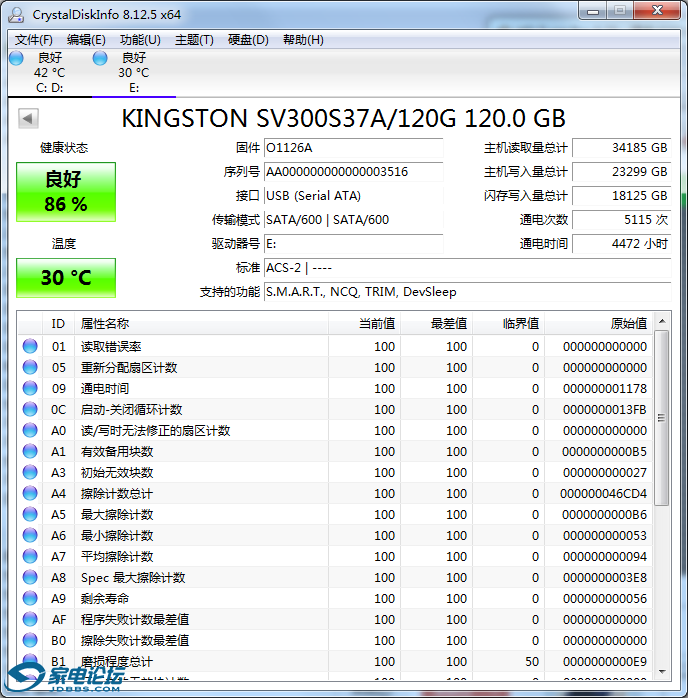The image size is (688, 698).
Task: Click status icon of row A5 最大擦除计数
Action: point(30,514)
